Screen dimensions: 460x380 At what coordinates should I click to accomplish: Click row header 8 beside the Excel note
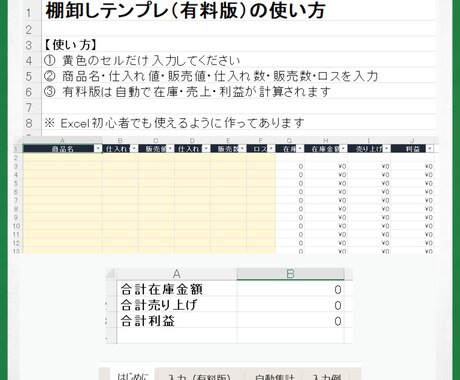pos(29,123)
